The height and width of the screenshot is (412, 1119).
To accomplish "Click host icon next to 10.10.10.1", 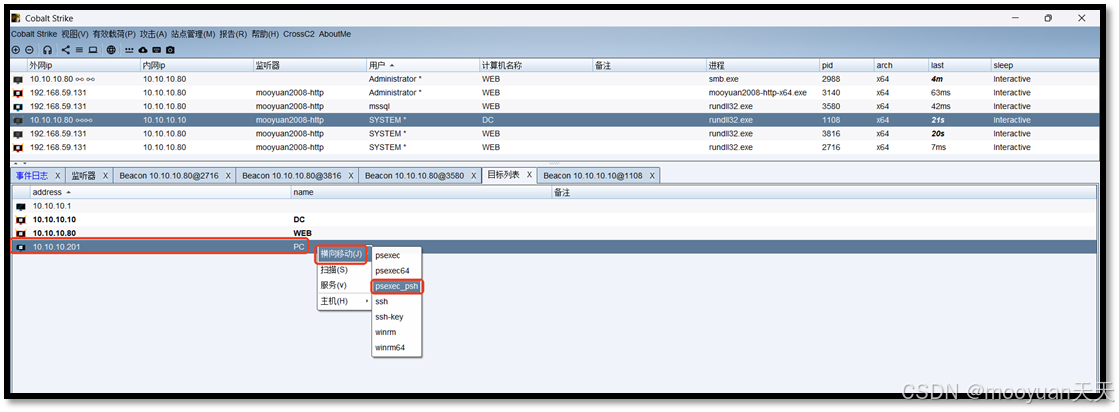I will [21, 206].
